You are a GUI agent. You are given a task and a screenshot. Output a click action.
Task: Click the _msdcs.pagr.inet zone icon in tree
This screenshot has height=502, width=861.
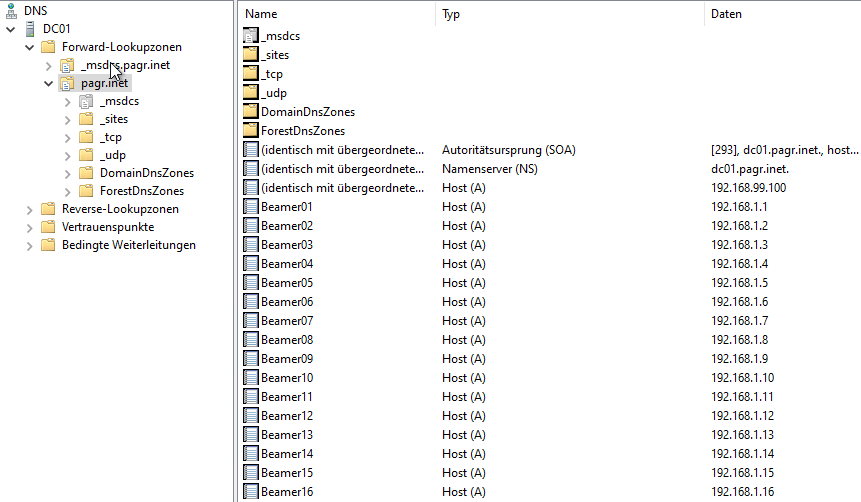coord(67,66)
